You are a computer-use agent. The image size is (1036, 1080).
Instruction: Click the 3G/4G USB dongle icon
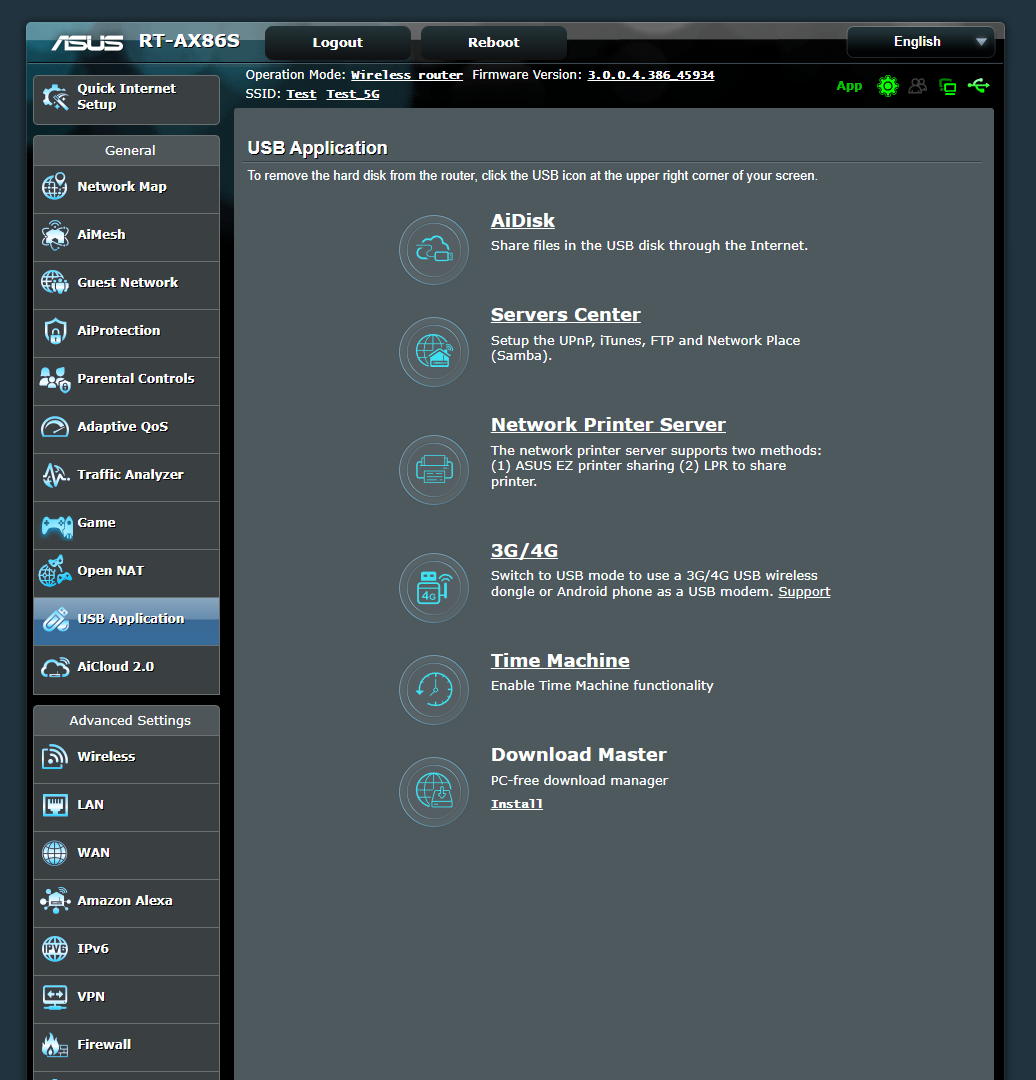433,588
